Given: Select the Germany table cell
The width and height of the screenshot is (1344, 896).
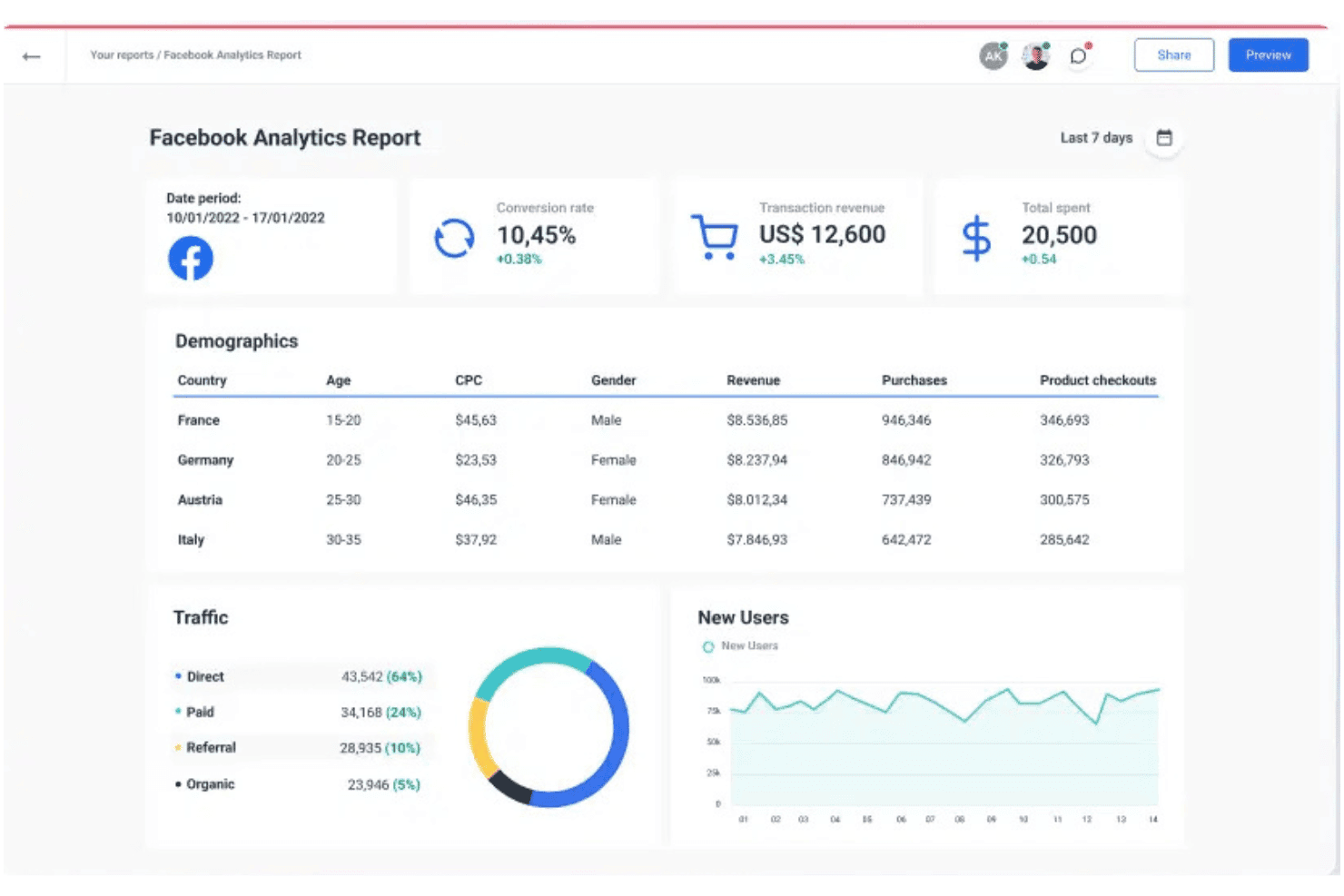Looking at the screenshot, I should pyautogui.click(x=205, y=460).
